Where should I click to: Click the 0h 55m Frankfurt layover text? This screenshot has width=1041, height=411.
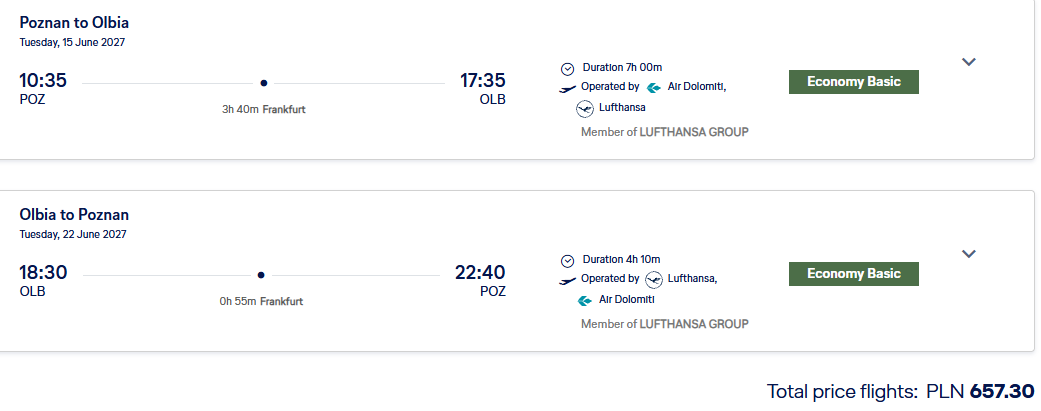pos(262,301)
